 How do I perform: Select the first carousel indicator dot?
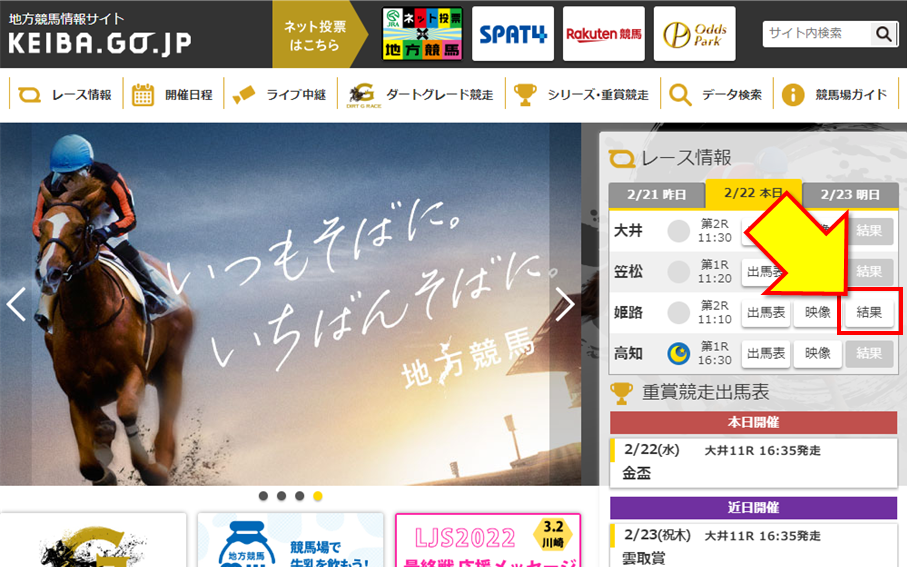(x=263, y=496)
